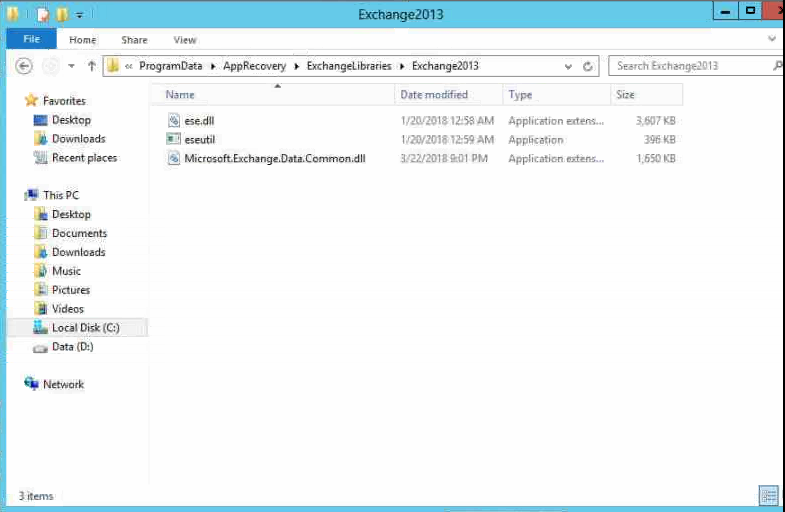The height and width of the screenshot is (512, 785).
Task: Open the recent locations dropdown arrow
Action: 71,66
